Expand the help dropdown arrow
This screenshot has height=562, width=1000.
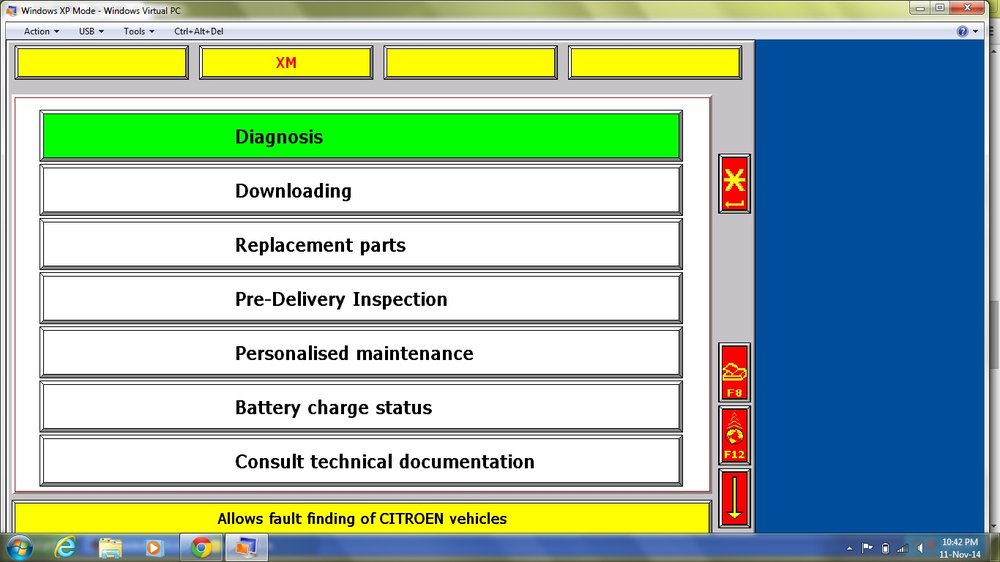pyautogui.click(x=975, y=31)
